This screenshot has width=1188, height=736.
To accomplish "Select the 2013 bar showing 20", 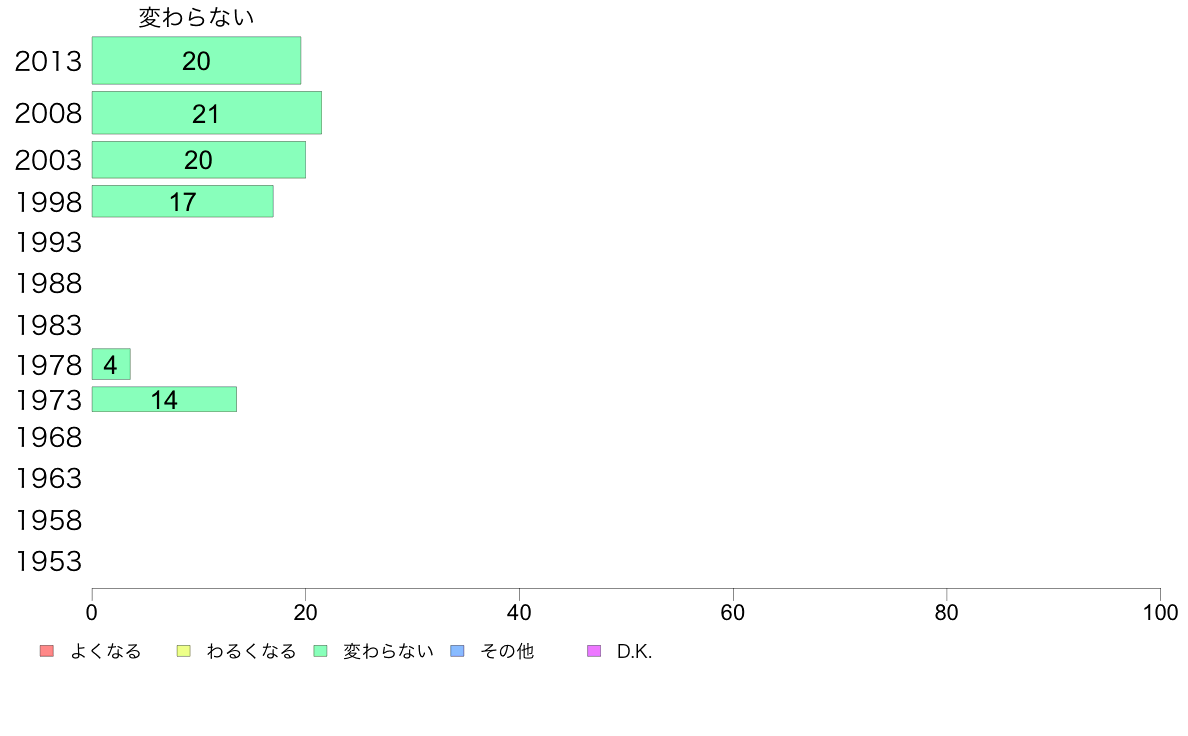I will point(196,61).
